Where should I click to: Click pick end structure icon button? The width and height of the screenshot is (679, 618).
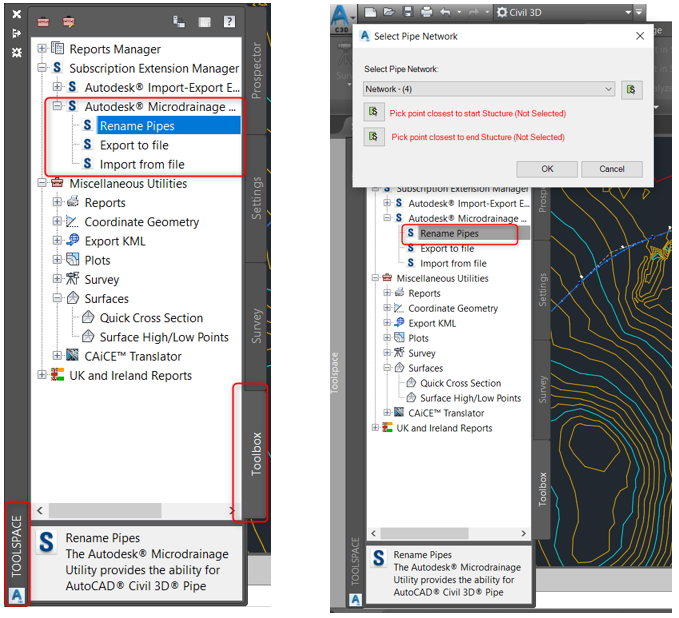click(373, 137)
